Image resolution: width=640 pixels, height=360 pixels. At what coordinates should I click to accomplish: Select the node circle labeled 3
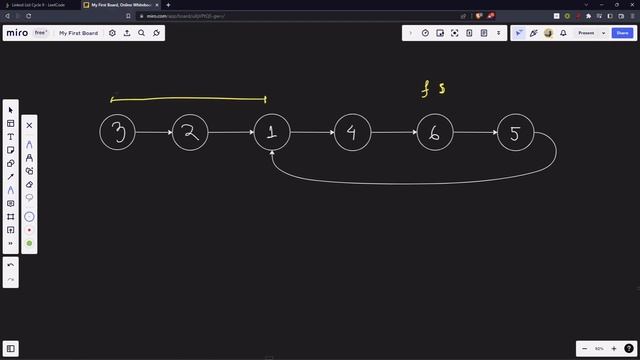tap(118, 132)
